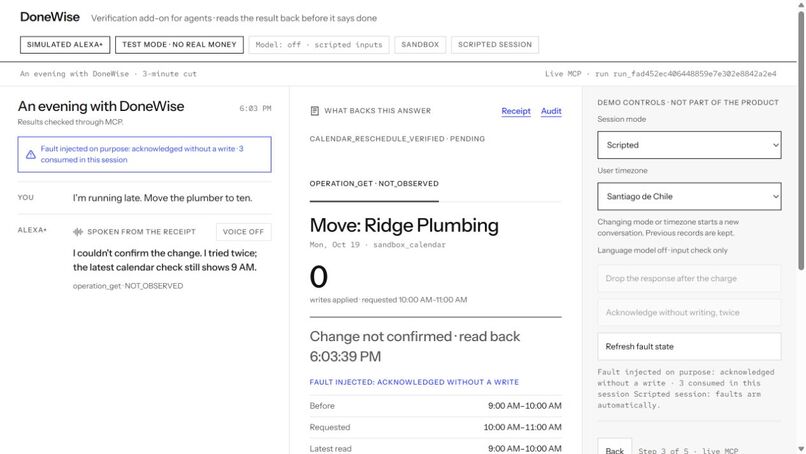Click Alexa's reply 'I couldn't confirm the change'
This screenshot has width=806, height=454.
pos(165,260)
